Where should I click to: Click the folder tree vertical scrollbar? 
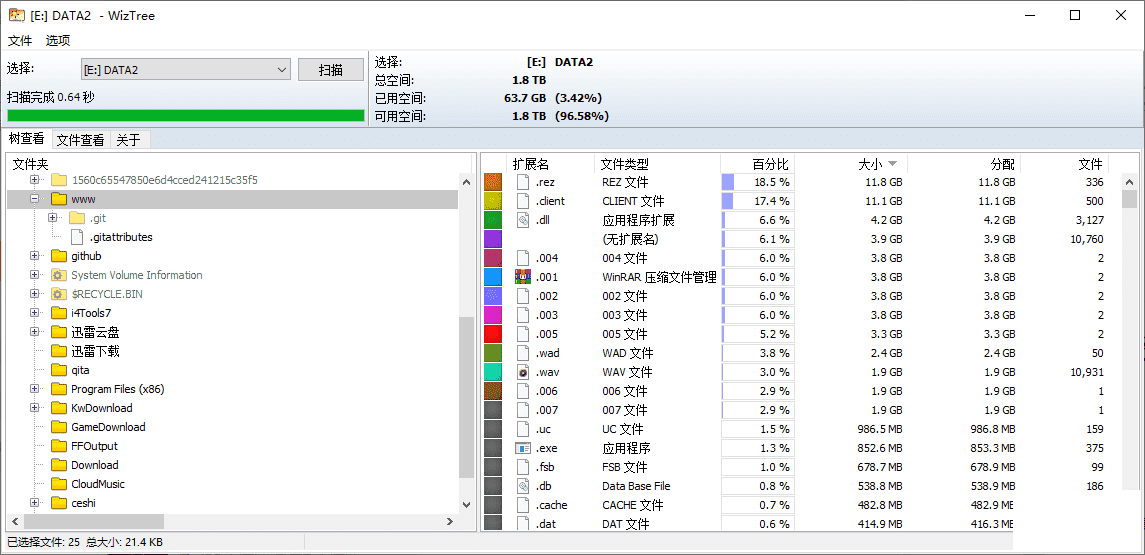(x=465, y=400)
